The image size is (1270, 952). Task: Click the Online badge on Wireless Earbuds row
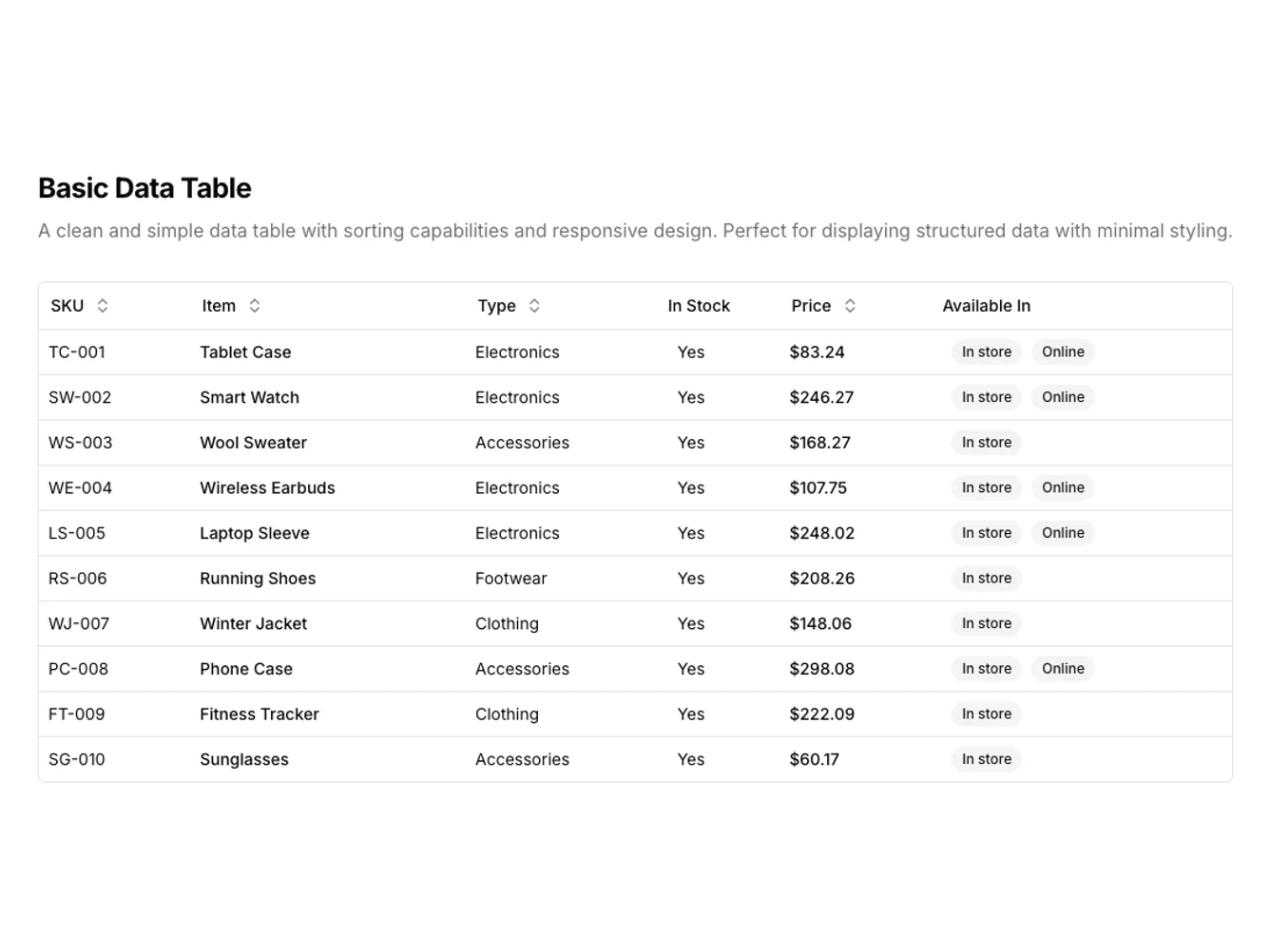point(1063,487)
